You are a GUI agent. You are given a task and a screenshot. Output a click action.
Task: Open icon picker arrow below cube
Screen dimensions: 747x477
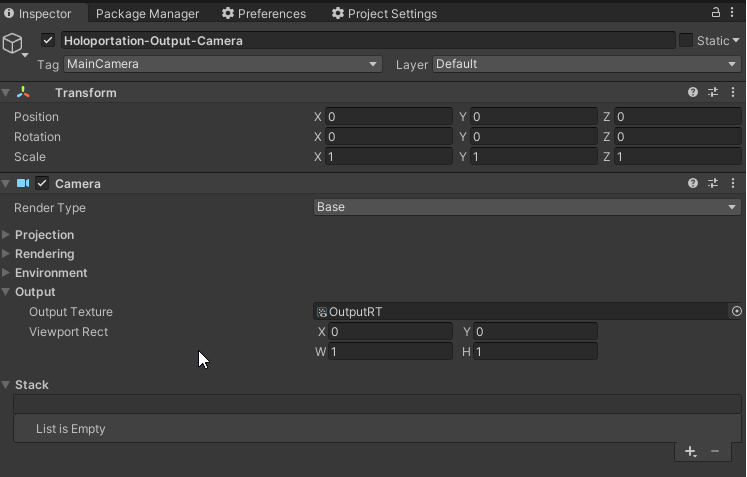[x=25, y=55]
